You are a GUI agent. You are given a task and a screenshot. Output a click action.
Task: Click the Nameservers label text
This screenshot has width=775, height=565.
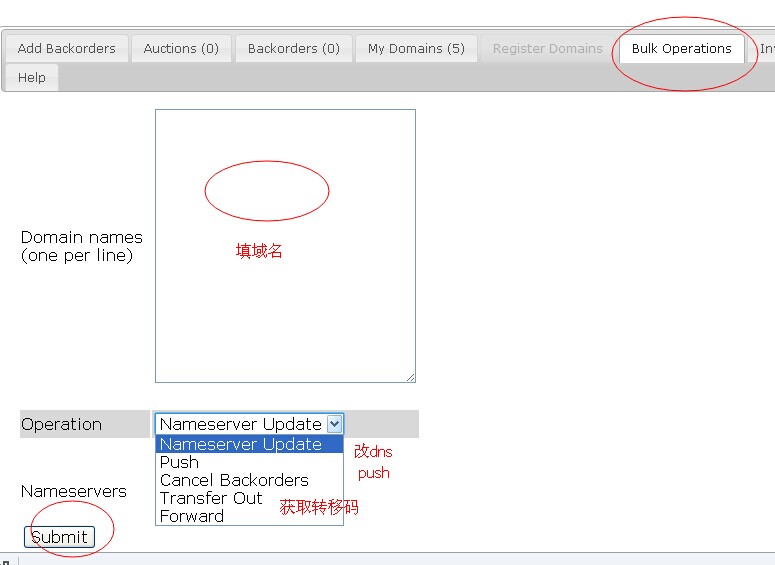pyautogui.click(x=74, y=491)
